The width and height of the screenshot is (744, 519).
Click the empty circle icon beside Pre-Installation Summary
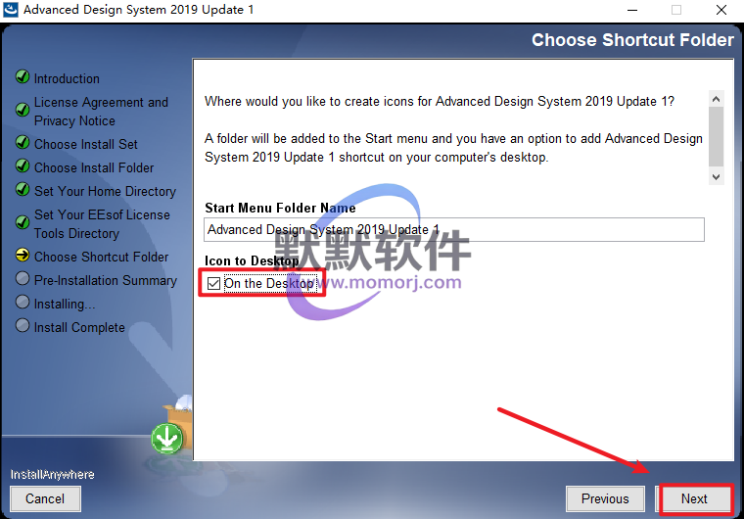click(22, 278)
